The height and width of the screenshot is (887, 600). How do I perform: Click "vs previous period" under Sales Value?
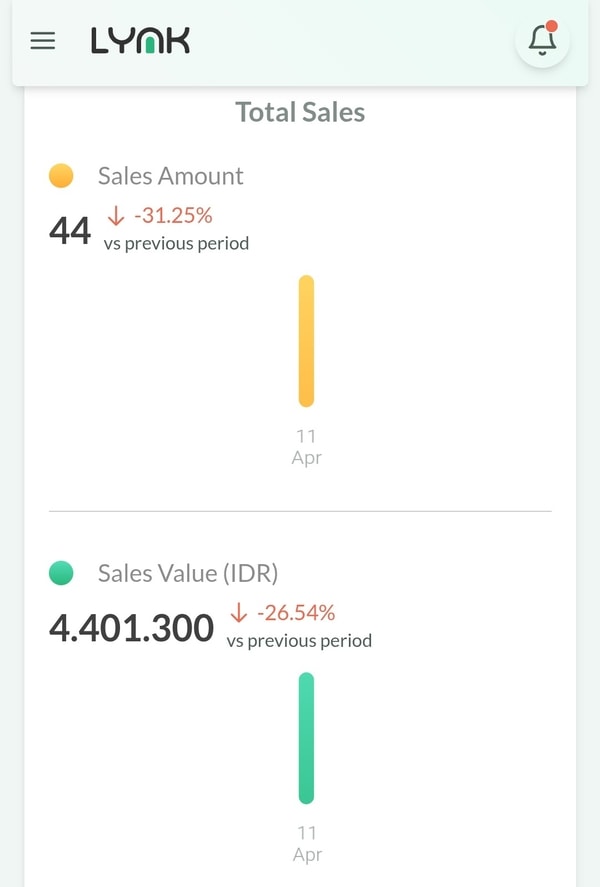point(299,640)
